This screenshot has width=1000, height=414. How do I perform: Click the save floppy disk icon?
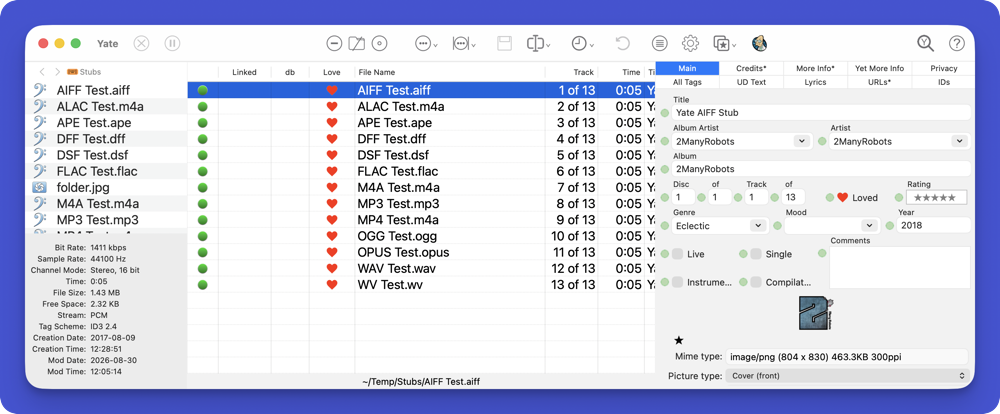(x=504, y=43)
